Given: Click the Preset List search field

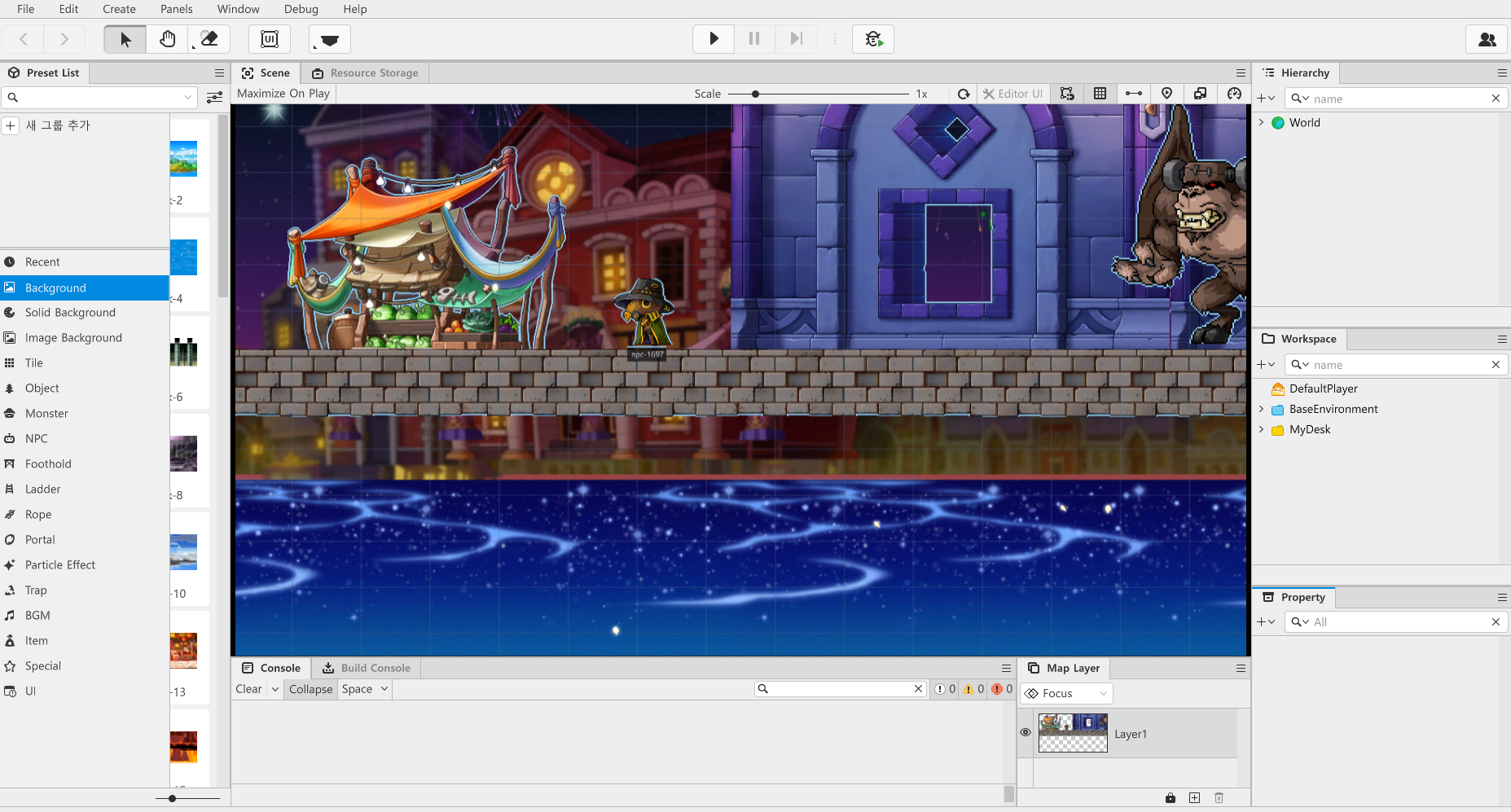Looking at the screenshot, I should [x=100, y=98].
